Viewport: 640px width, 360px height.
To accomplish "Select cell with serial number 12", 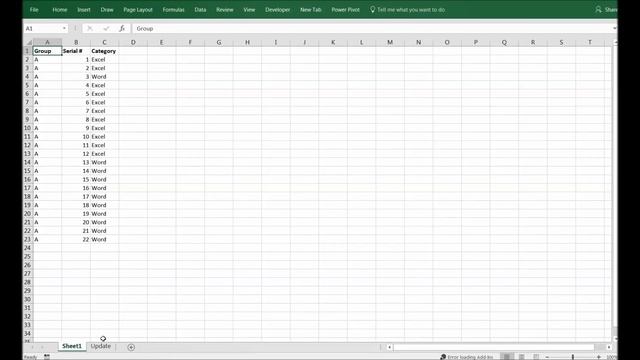I will click(x=76, y=154).
